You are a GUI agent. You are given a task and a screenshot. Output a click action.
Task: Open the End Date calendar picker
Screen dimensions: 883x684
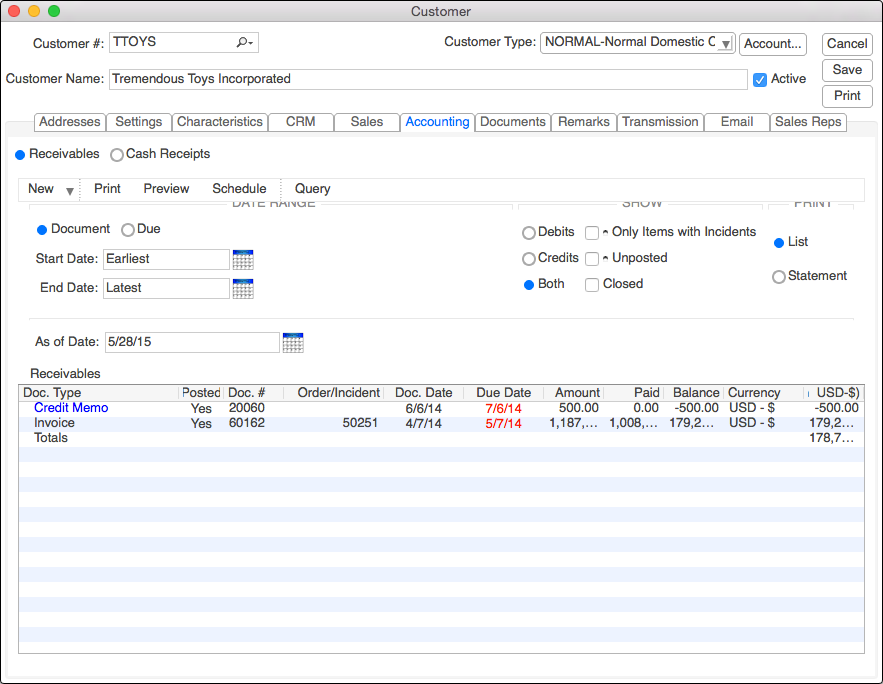coord(242,289)
